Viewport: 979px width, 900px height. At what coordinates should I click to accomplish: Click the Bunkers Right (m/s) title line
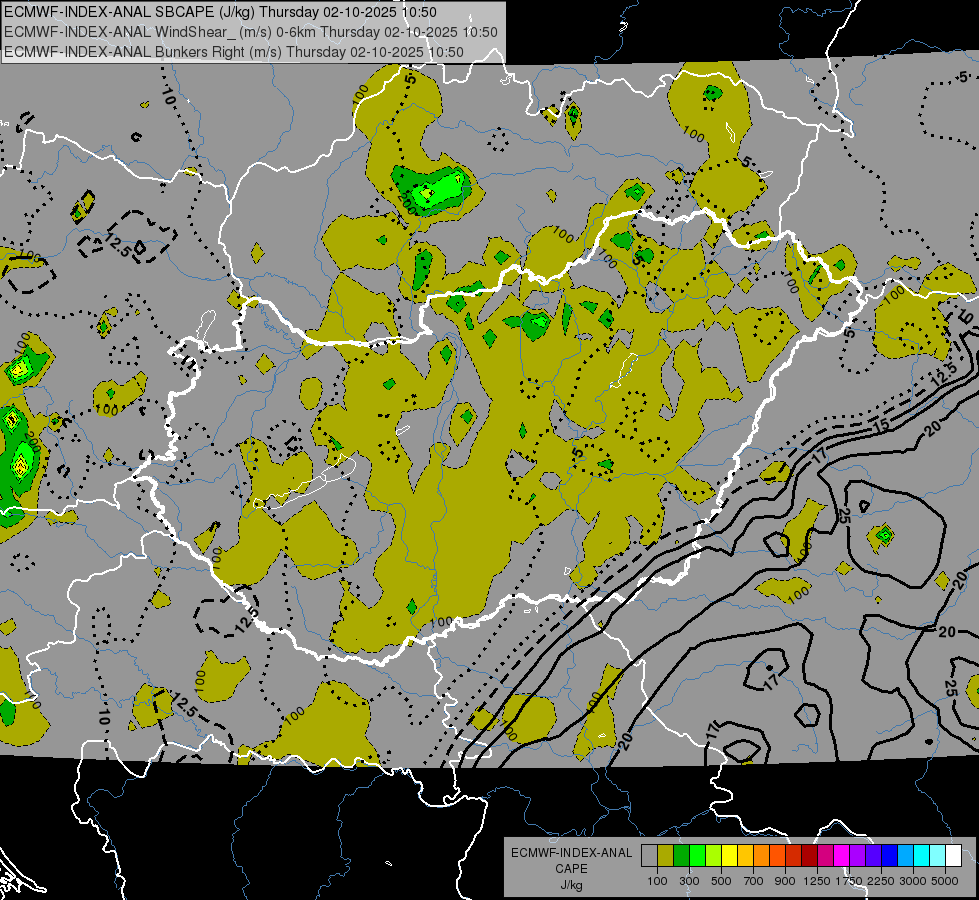(x=233, y=52)
